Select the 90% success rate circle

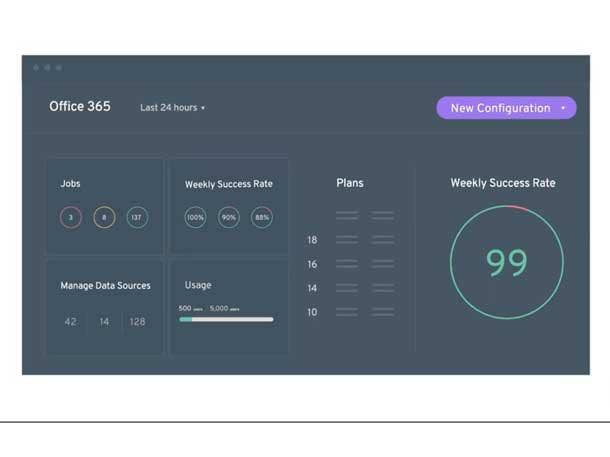tap(229, 217)
